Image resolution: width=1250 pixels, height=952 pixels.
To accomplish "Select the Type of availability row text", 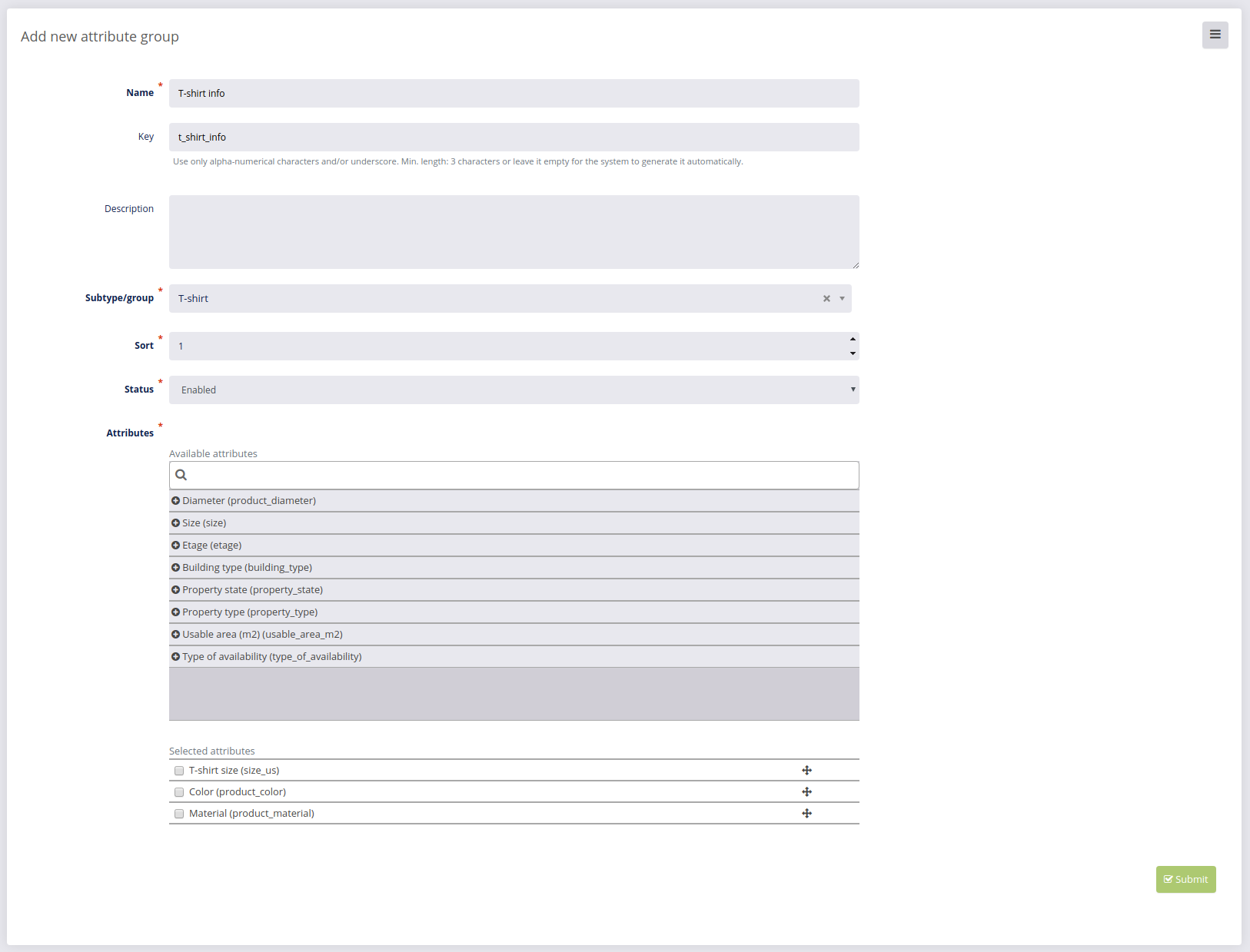I will coord(272,656).
